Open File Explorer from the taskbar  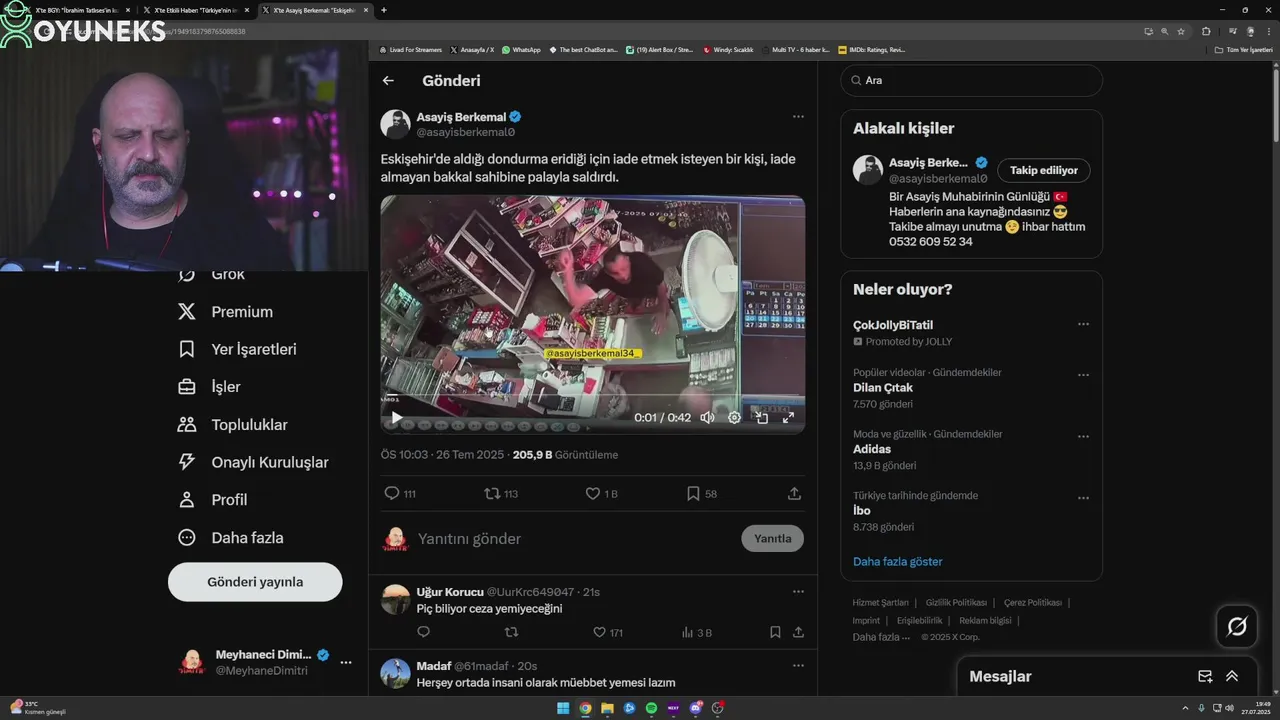point(607,708)
